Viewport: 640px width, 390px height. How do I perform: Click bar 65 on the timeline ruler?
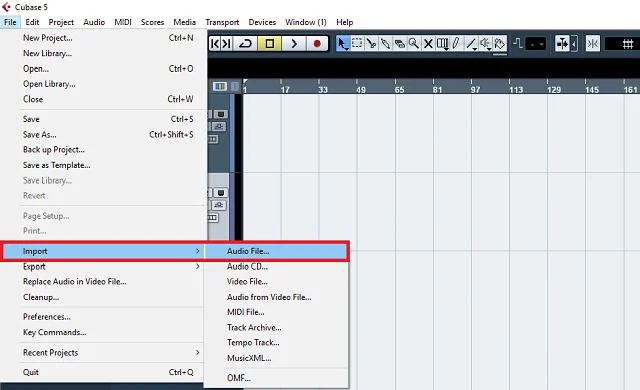(x=399, y=89)
